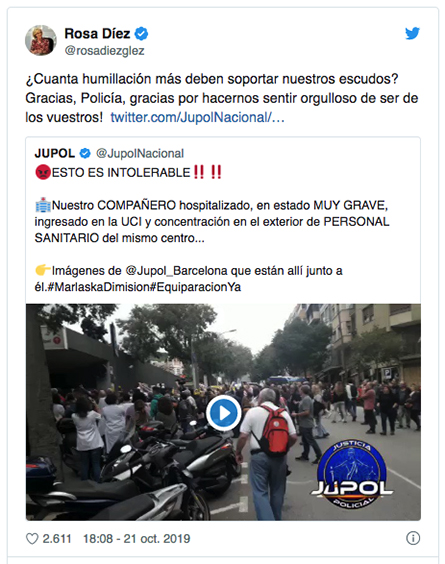This screenshot has height=564, width=445.
Task: Open the @JupolNacional handle in quote
Action: point(140,154)
